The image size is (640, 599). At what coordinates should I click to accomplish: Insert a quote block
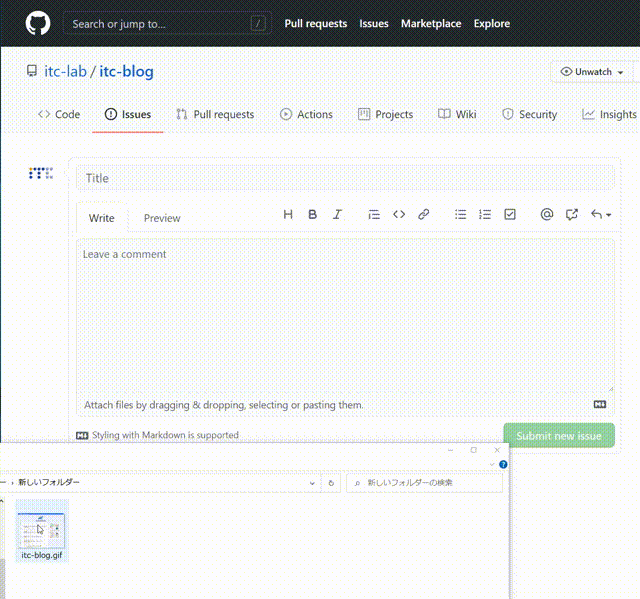(374, 214)
